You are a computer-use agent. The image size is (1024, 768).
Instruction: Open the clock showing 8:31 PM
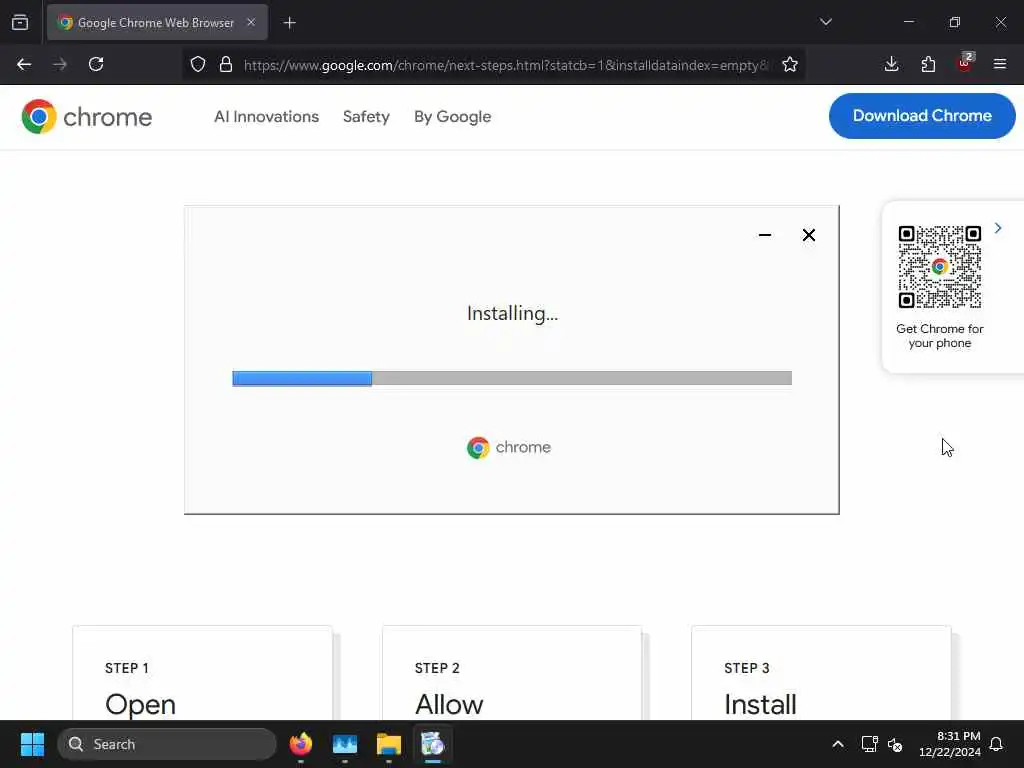pos(950,744)
